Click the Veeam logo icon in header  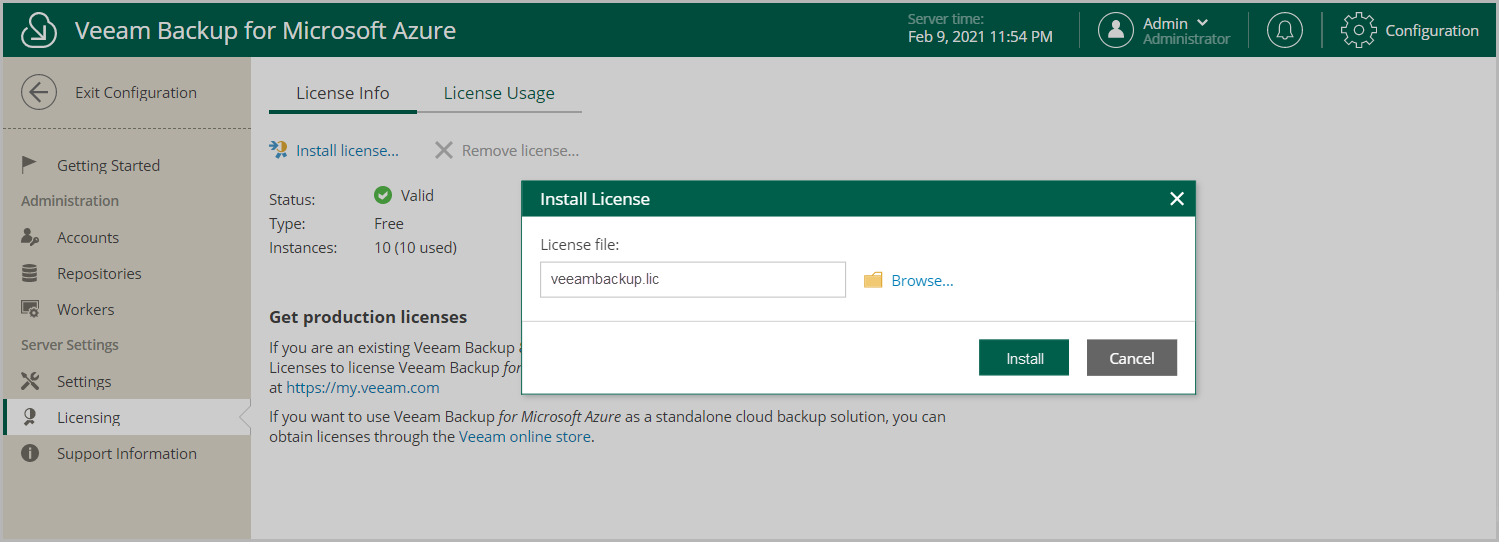coord(39,31)
